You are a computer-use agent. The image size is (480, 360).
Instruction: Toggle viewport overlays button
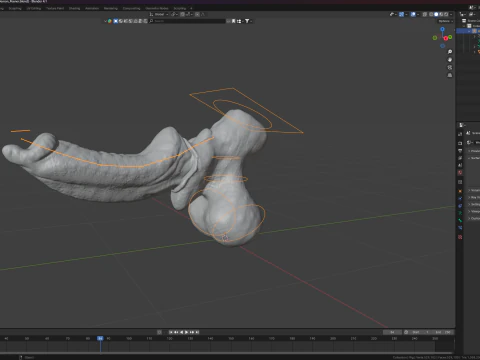point(413,14)
